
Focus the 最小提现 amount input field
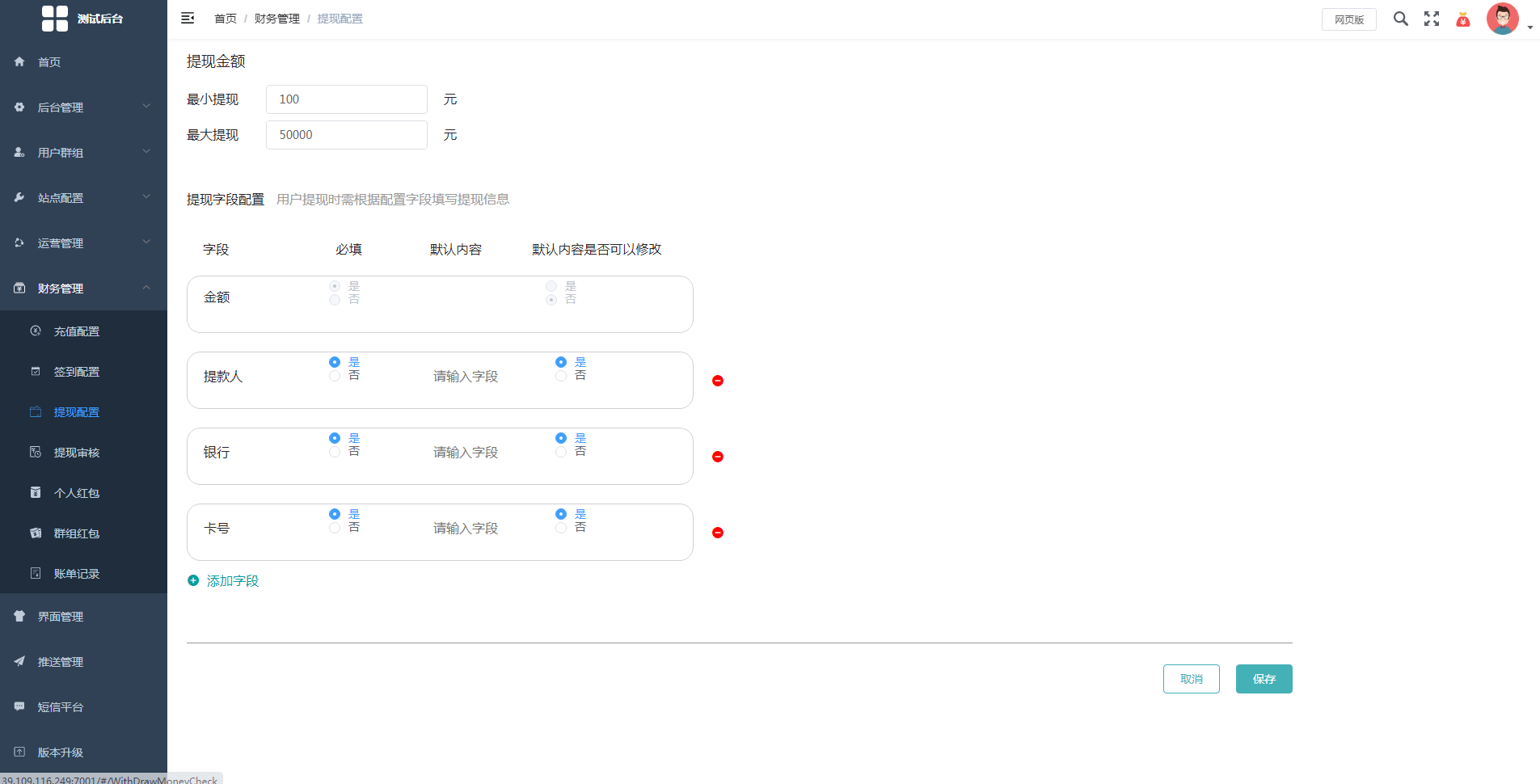pyautogui.click(x=347, y=99)
